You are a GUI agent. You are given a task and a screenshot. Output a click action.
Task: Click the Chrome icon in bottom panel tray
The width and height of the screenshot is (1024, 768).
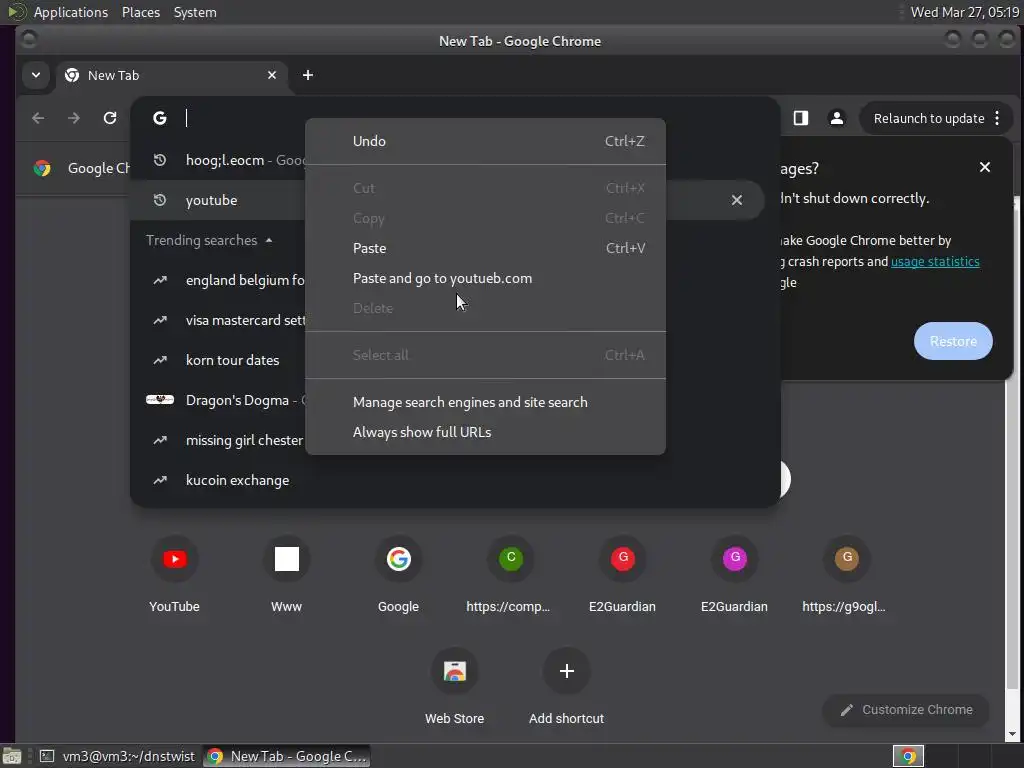click(908, 756)
